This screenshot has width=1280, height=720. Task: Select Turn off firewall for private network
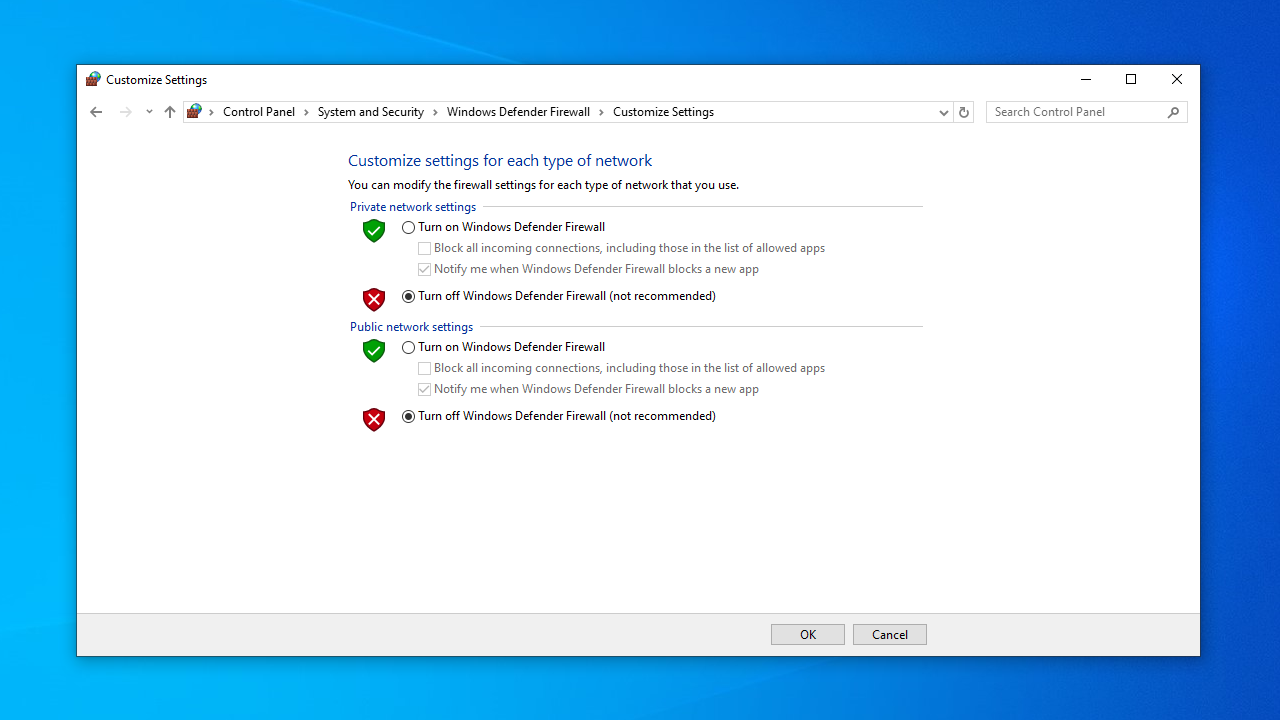tap(409, 297)
